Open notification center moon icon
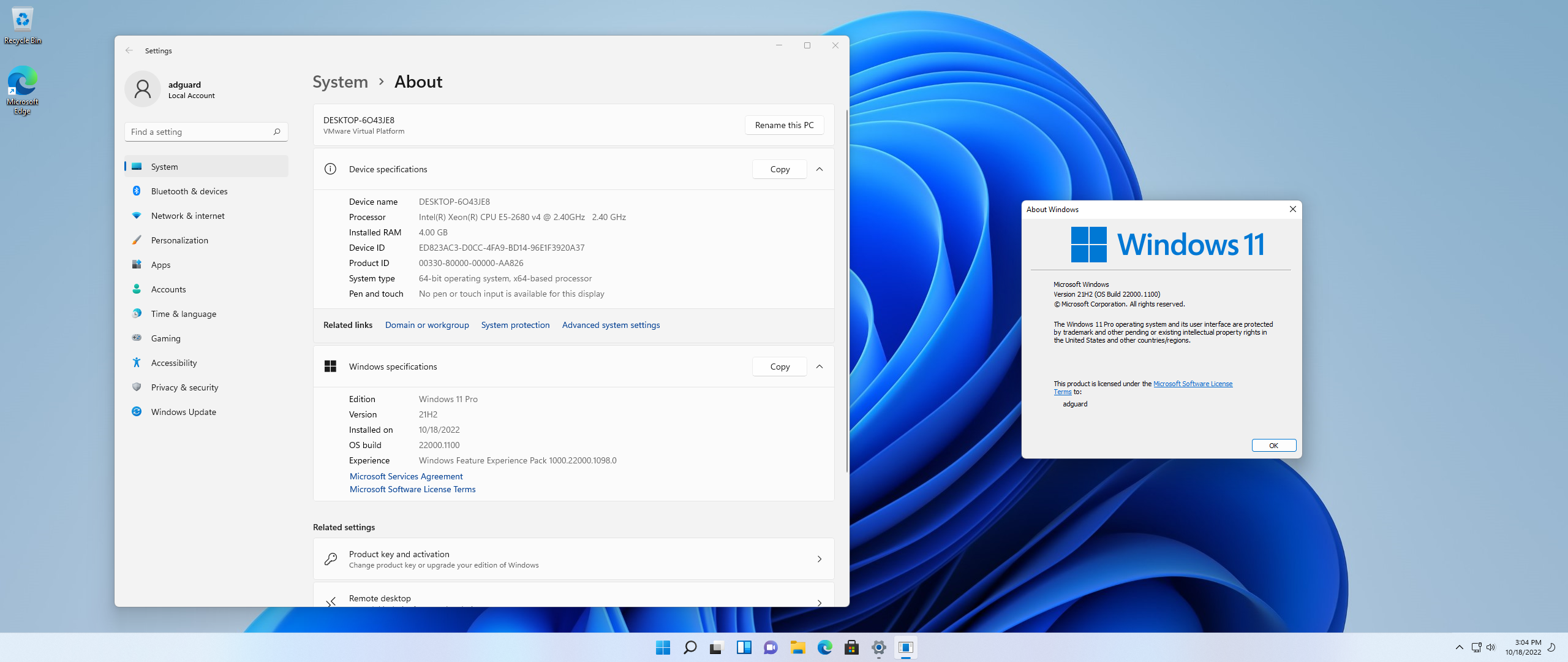Viewport: 1568px width, 662px height. (x=1551, y=647)
